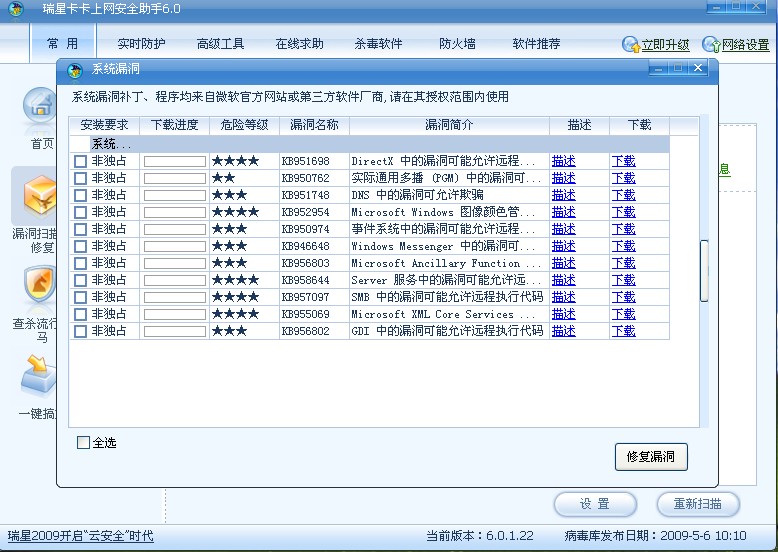The image size is (778, 552).
Task: Open 描述 link for KB951698
Action: (x=564, y=161)
